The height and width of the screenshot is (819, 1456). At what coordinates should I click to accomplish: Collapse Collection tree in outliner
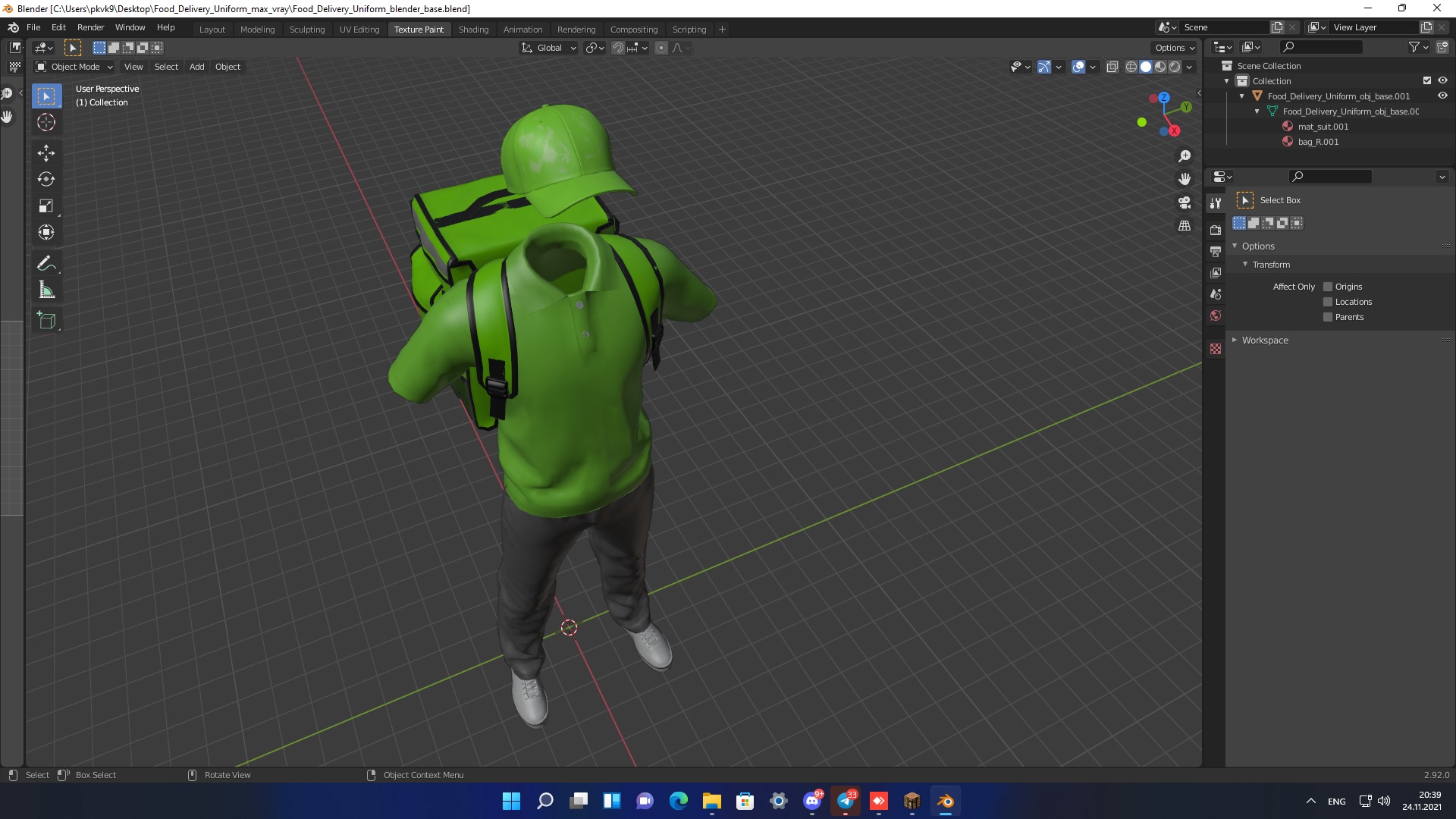click(x=1227, y=81)
